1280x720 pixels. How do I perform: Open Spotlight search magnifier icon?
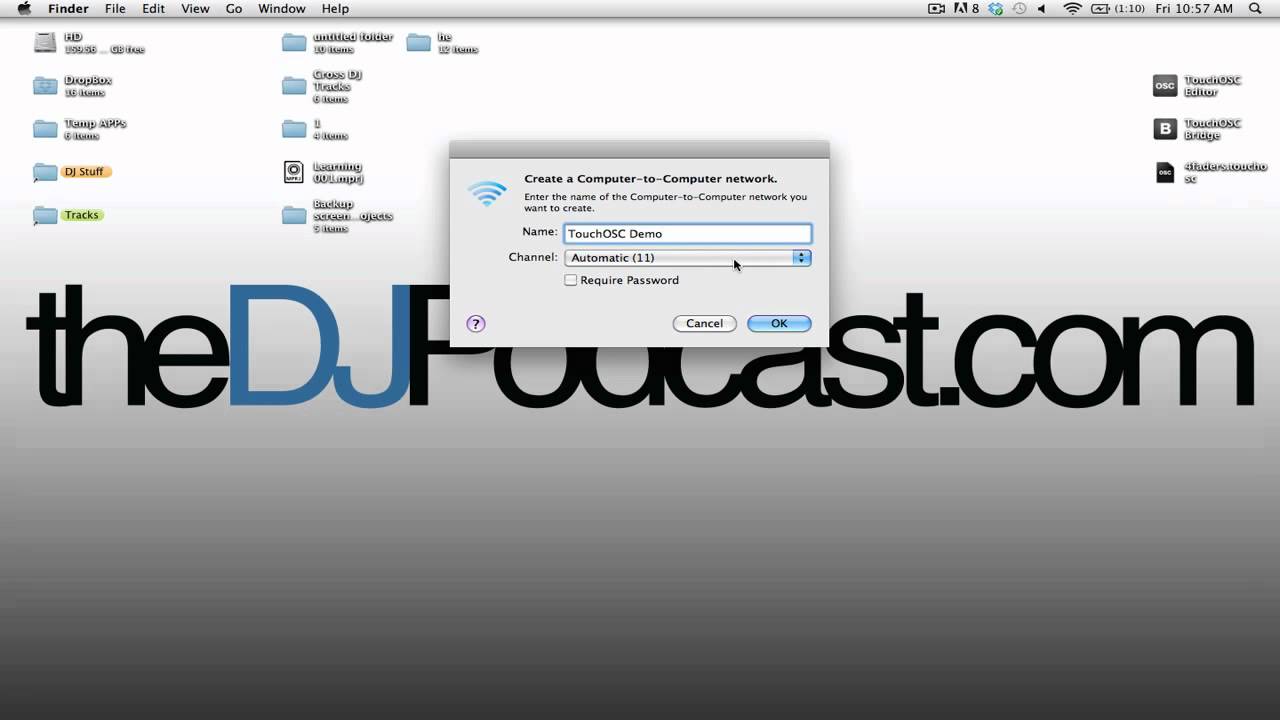tap(1255, 9)
